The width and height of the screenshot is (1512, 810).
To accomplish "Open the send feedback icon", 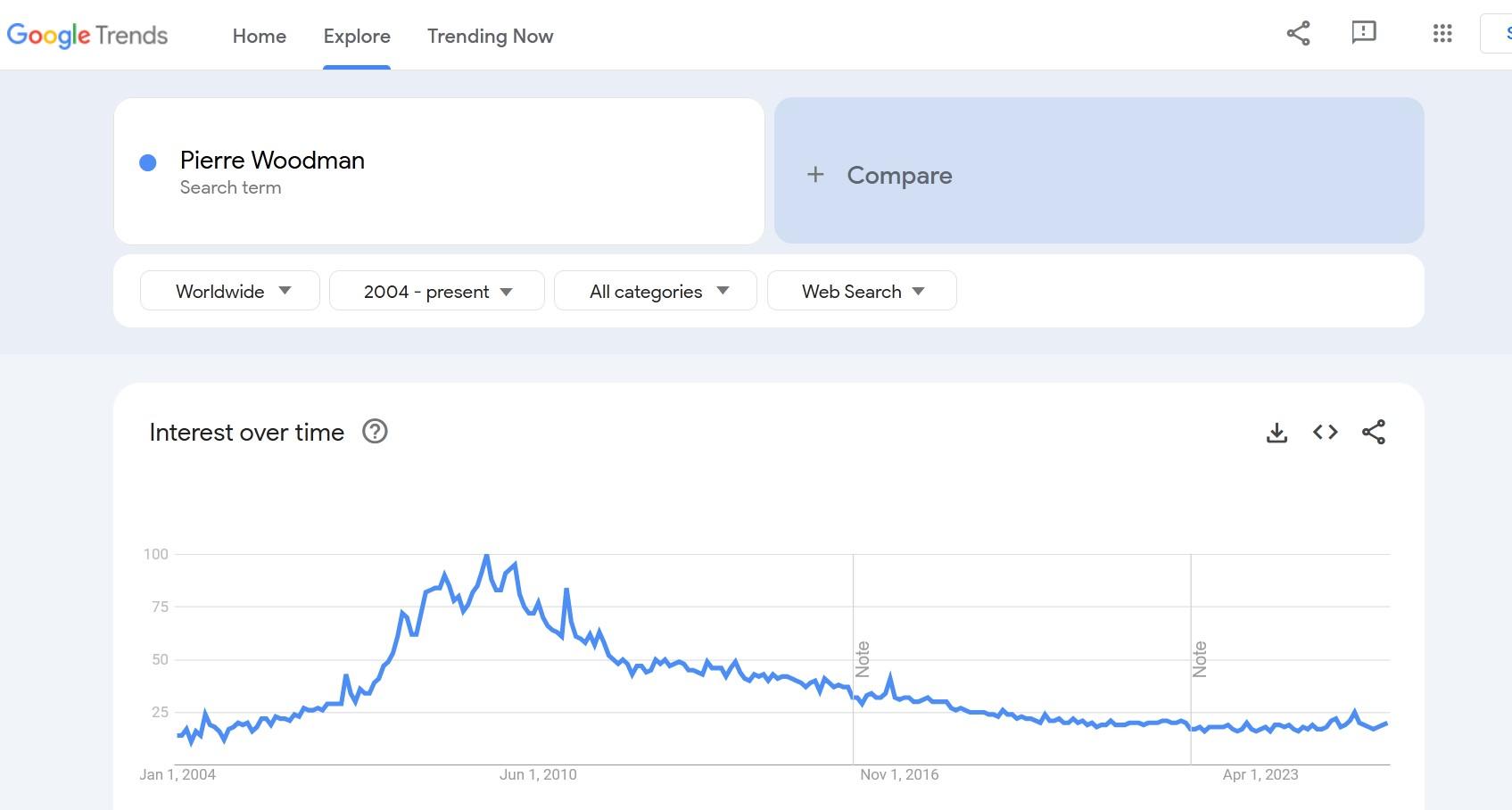I will [1363, 34].
